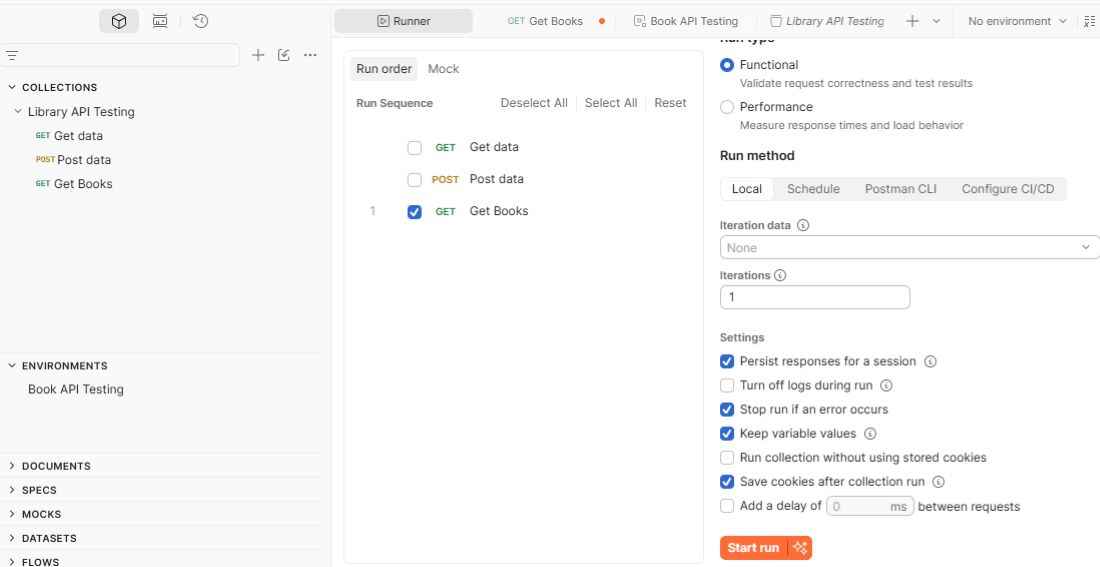Screen dimensions: 1100x567
Task: Switch to the Runner tab
Action: [403, 21]
